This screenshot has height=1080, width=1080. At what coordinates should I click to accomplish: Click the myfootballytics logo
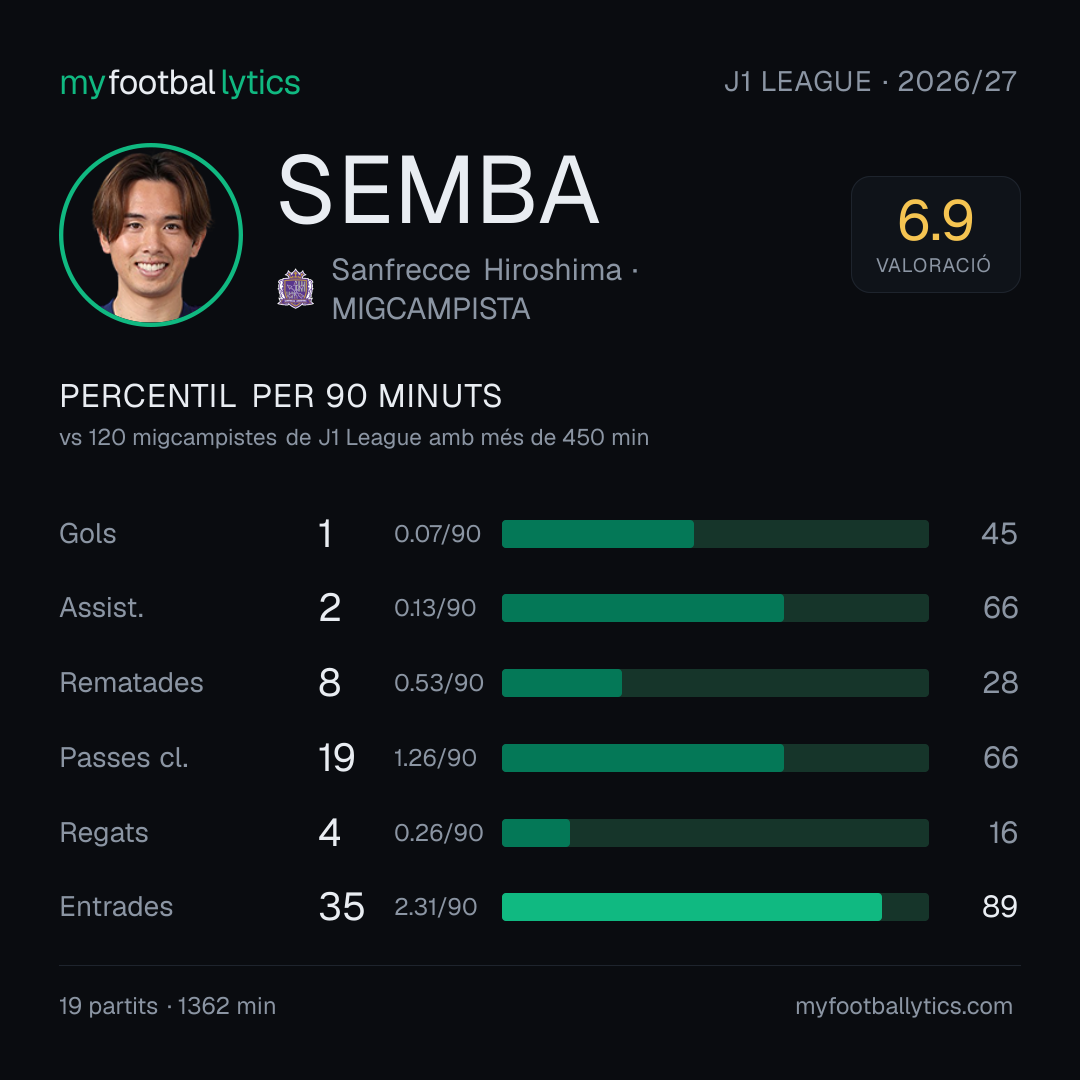tap(180, 83)
